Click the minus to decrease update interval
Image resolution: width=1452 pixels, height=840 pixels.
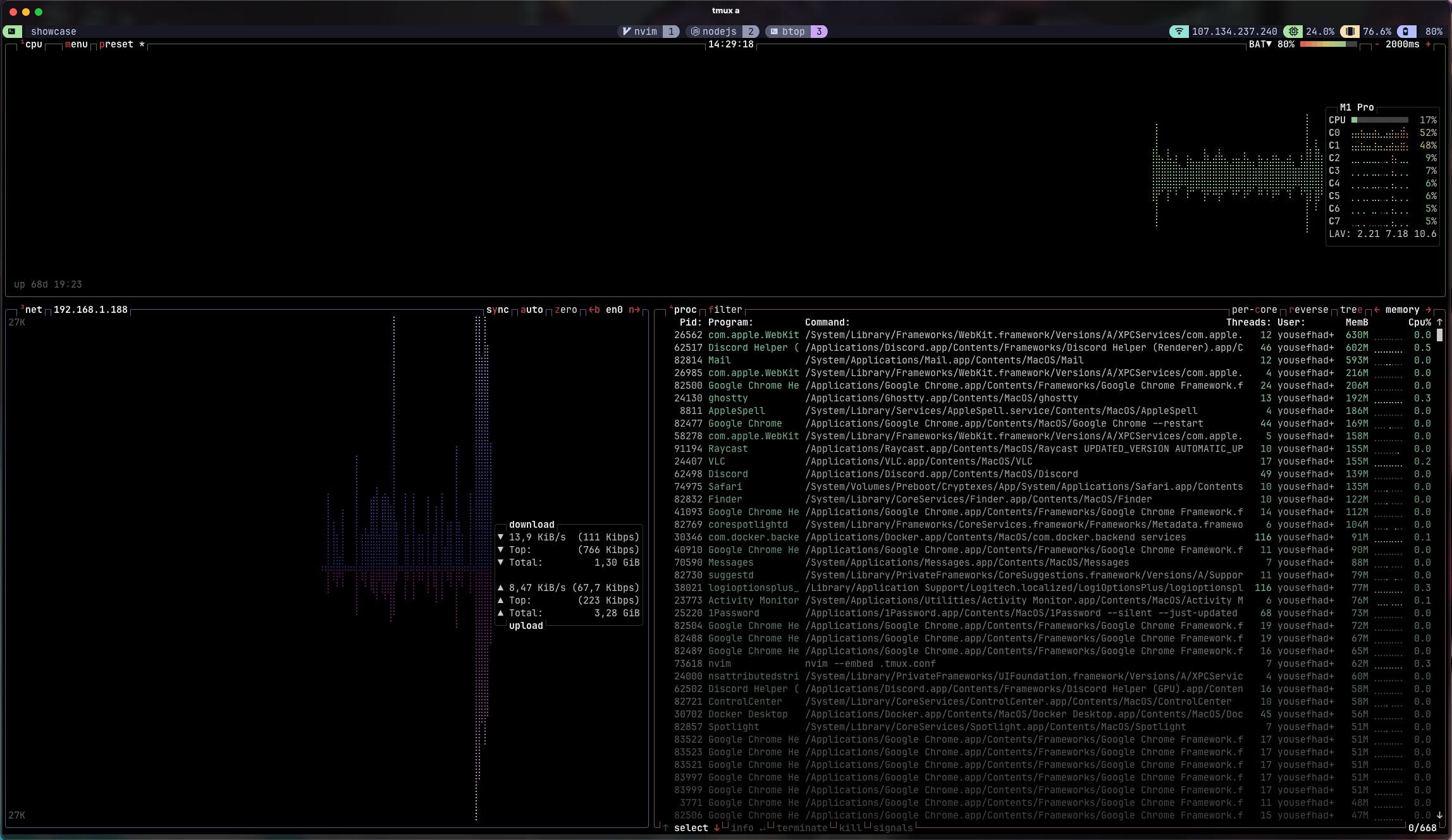tap(1377, 44)
